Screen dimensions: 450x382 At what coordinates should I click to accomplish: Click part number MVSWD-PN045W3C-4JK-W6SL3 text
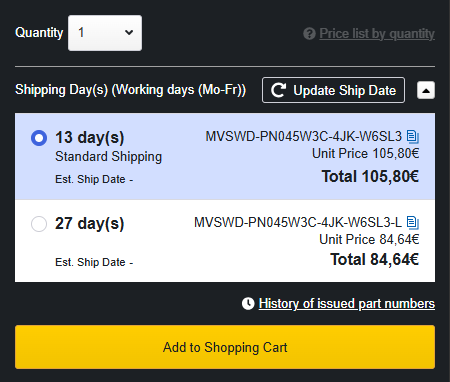click(x=304, y=136)
